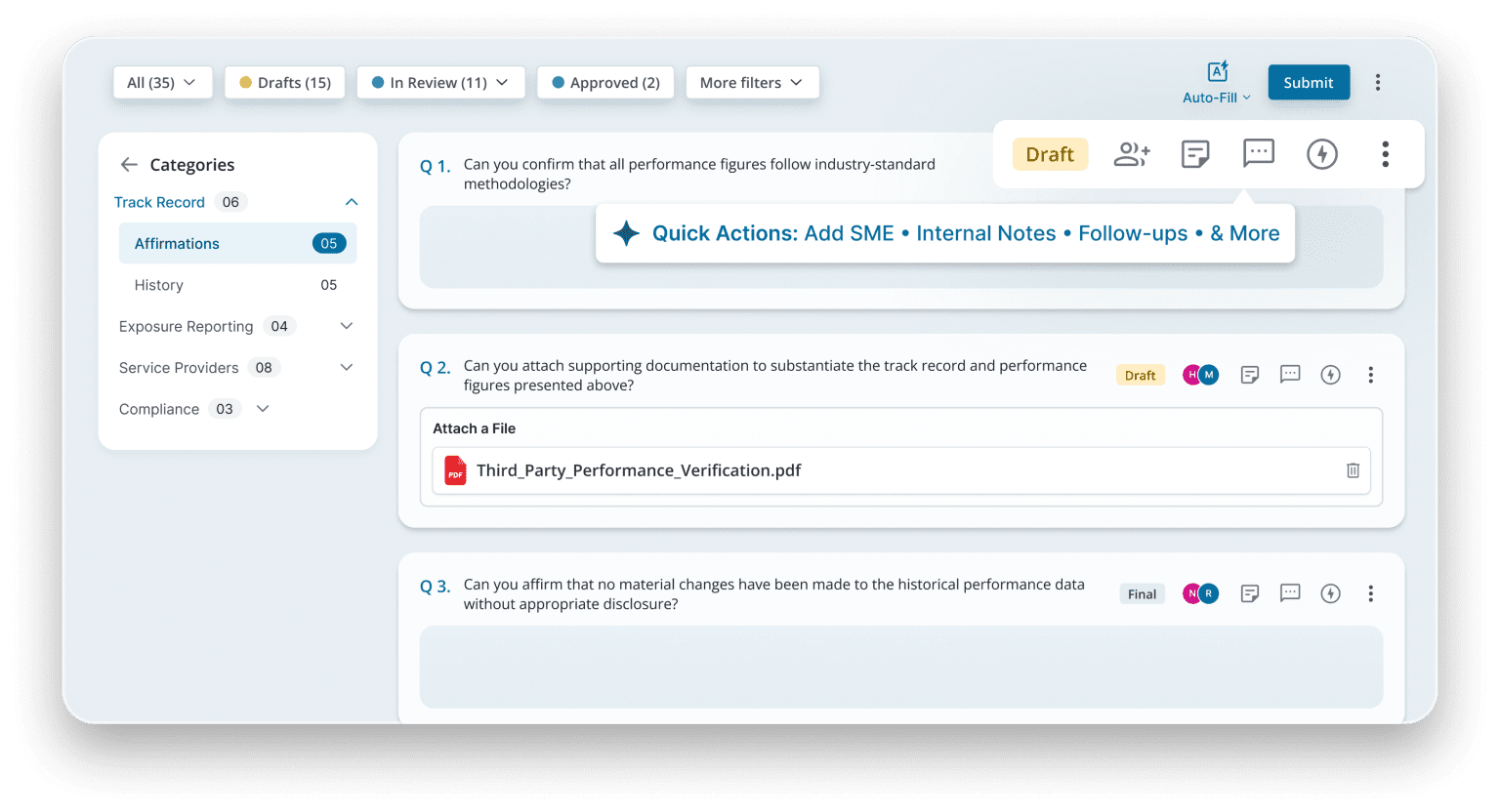Open the More filters dropdown

tap(751, 83)
